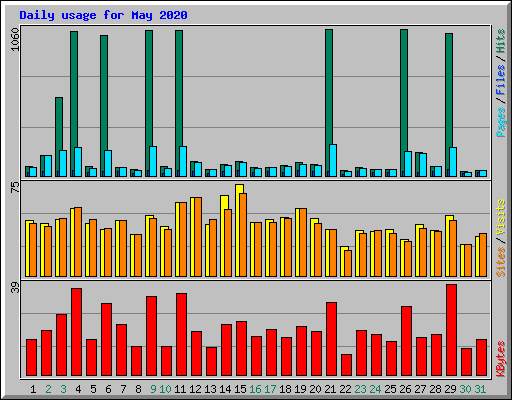Click the 'Sites' legend label
512x400 pixels.
coord(500,262)
